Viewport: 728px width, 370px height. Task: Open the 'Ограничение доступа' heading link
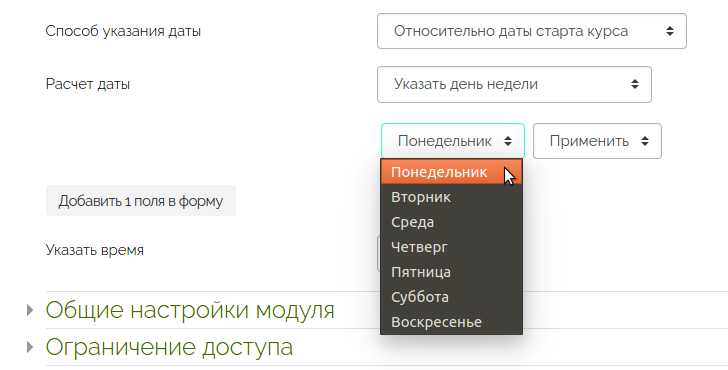pyautogui.click(x=169, y=347)
